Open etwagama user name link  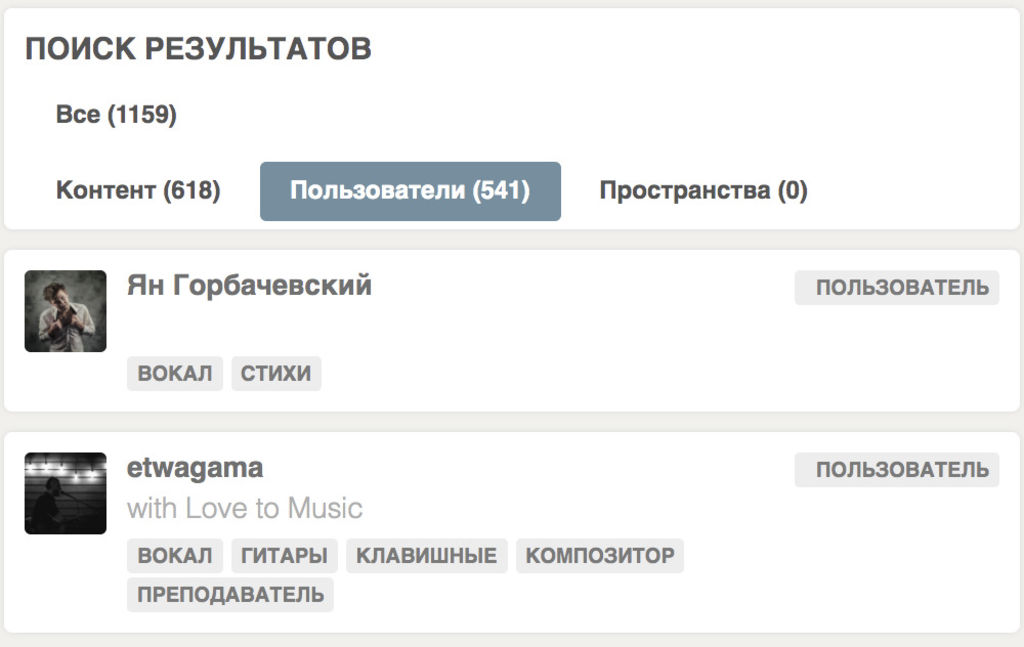[x=195, y=467]
